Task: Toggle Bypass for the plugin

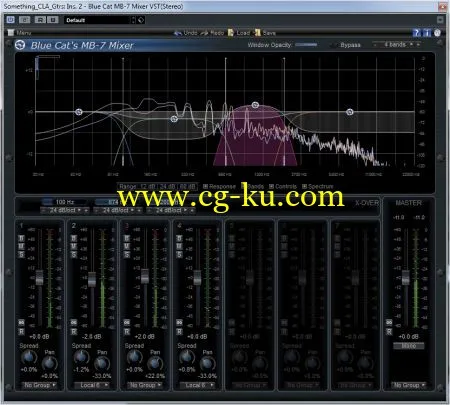Action: click(346, 45)
